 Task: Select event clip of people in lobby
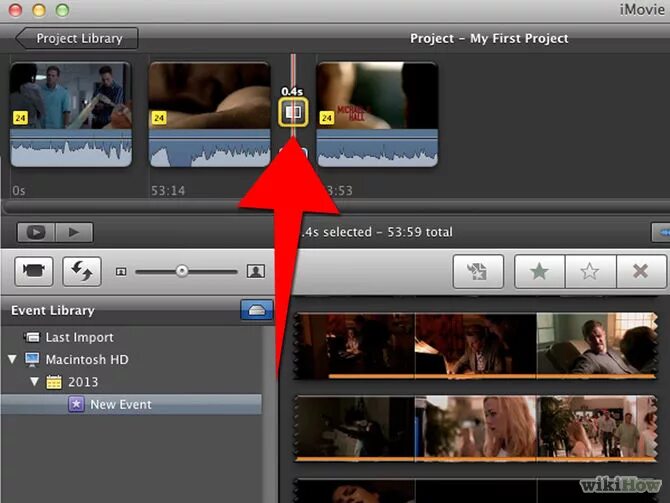(x=597, y=428)
